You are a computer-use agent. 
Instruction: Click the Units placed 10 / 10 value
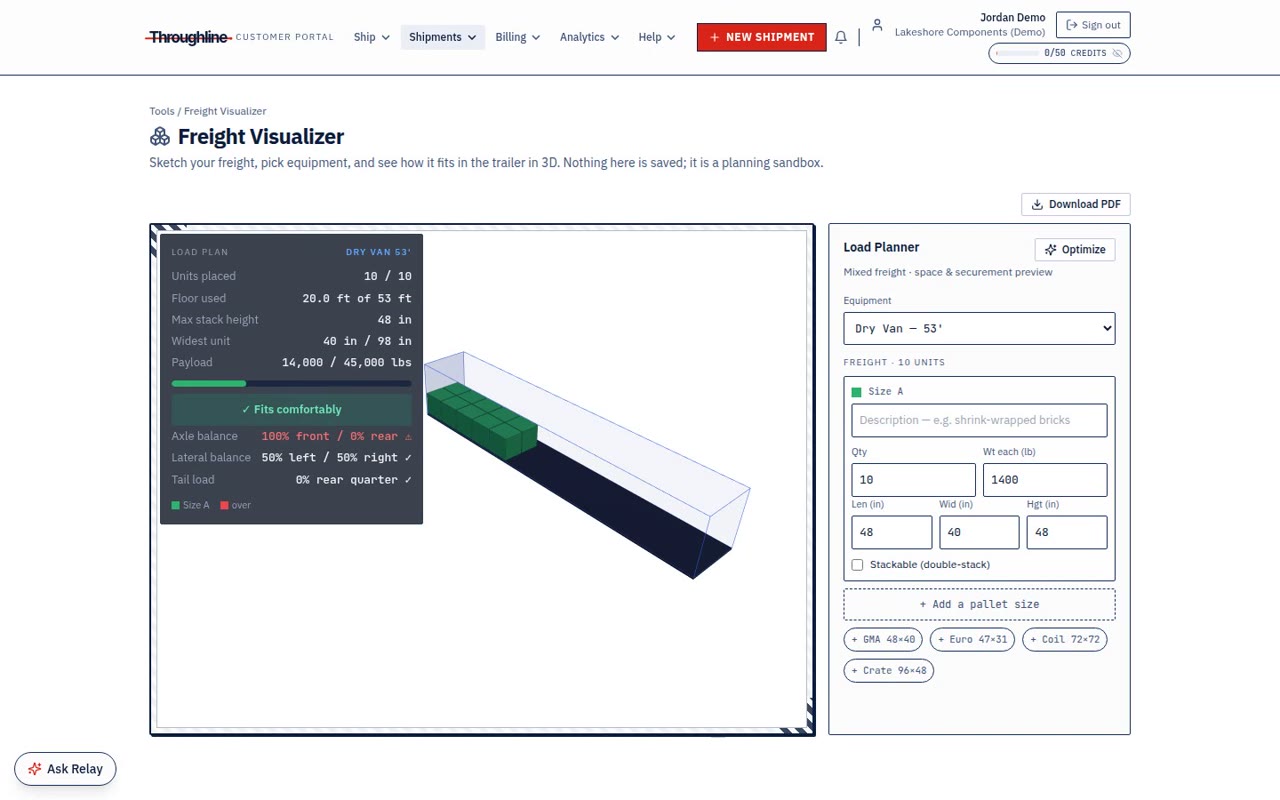(x=387, y=276)
